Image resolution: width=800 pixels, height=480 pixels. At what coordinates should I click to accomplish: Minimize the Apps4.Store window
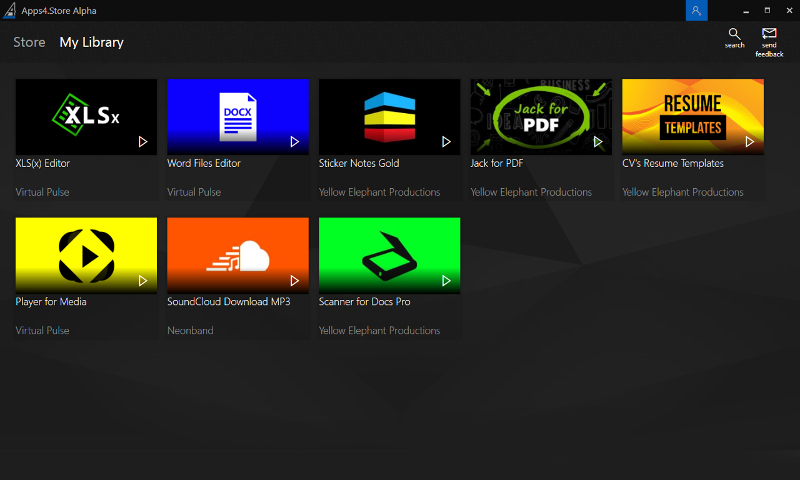(746, 10)
